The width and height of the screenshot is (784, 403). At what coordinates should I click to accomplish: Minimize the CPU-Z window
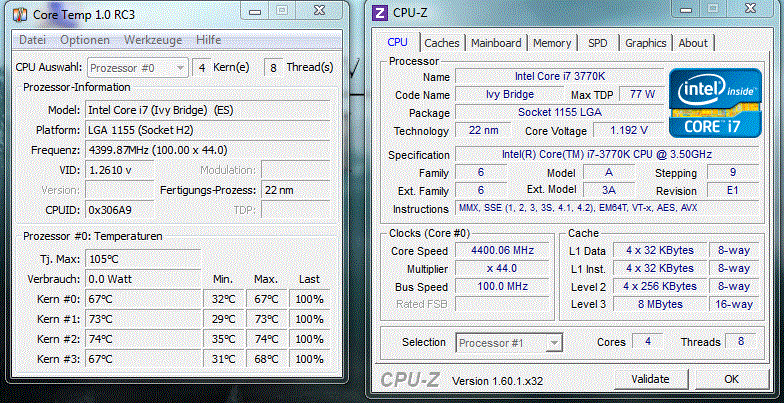tap(685, 9)
